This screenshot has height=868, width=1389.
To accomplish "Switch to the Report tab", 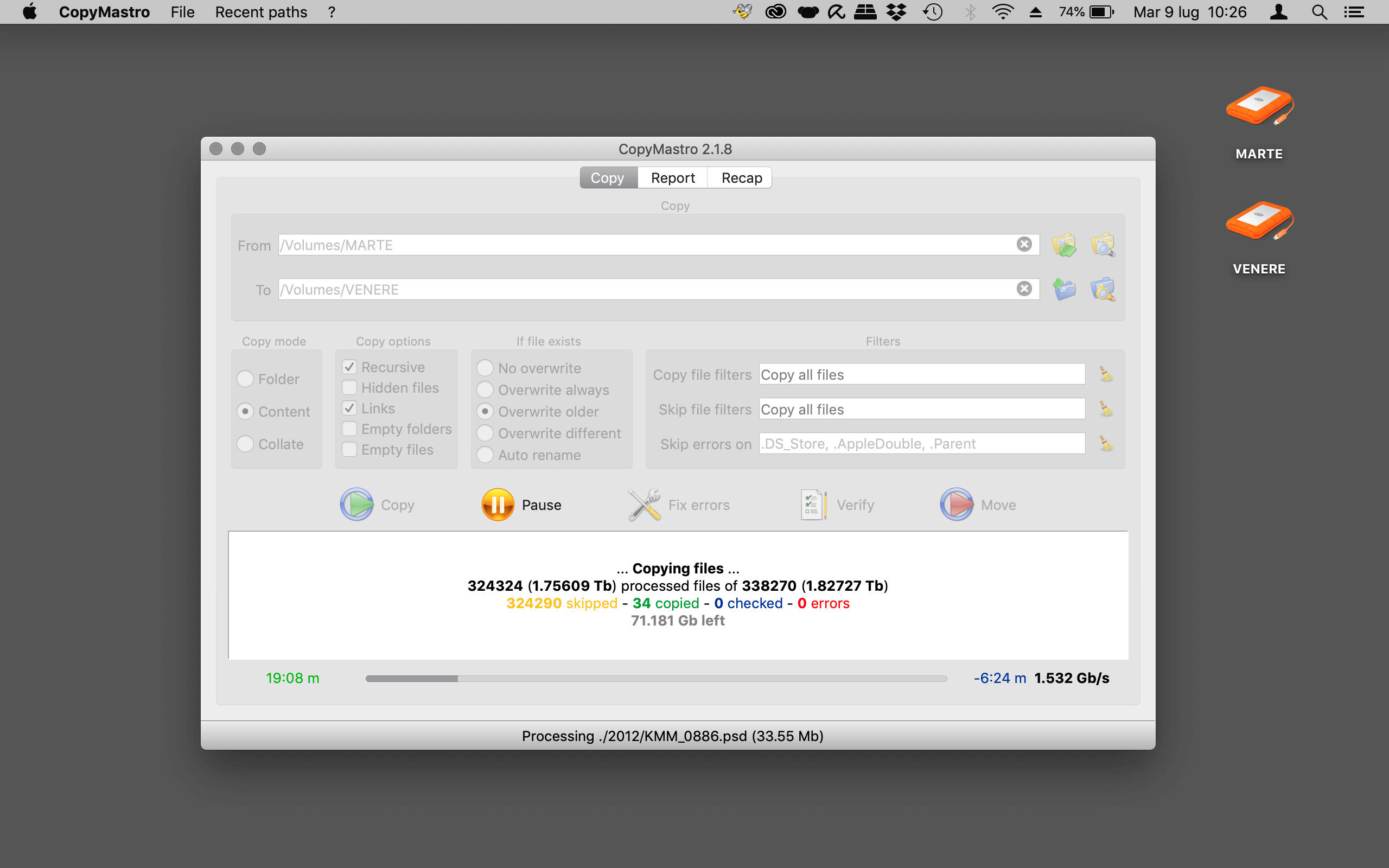I will [x=673, y=178].
